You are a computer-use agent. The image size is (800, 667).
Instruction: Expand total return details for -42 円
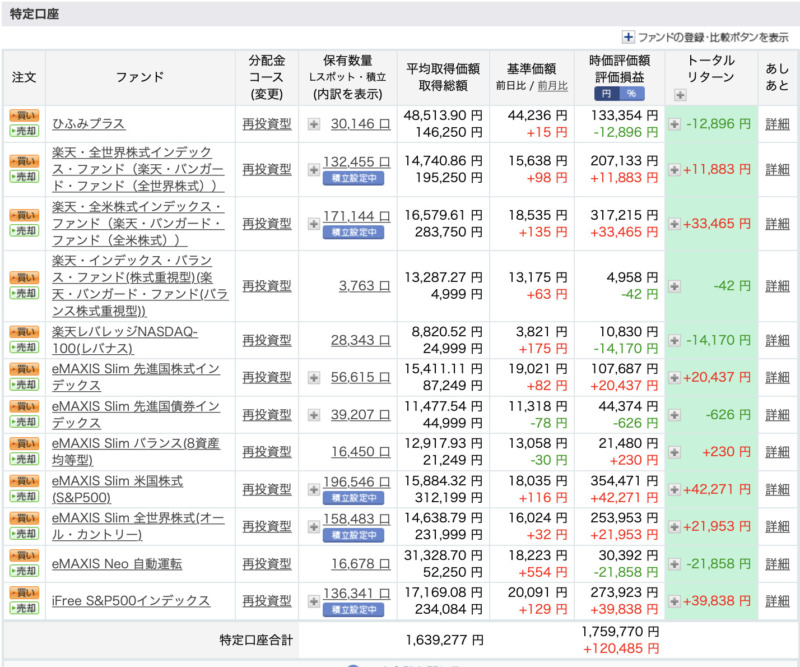click(674, 286)
